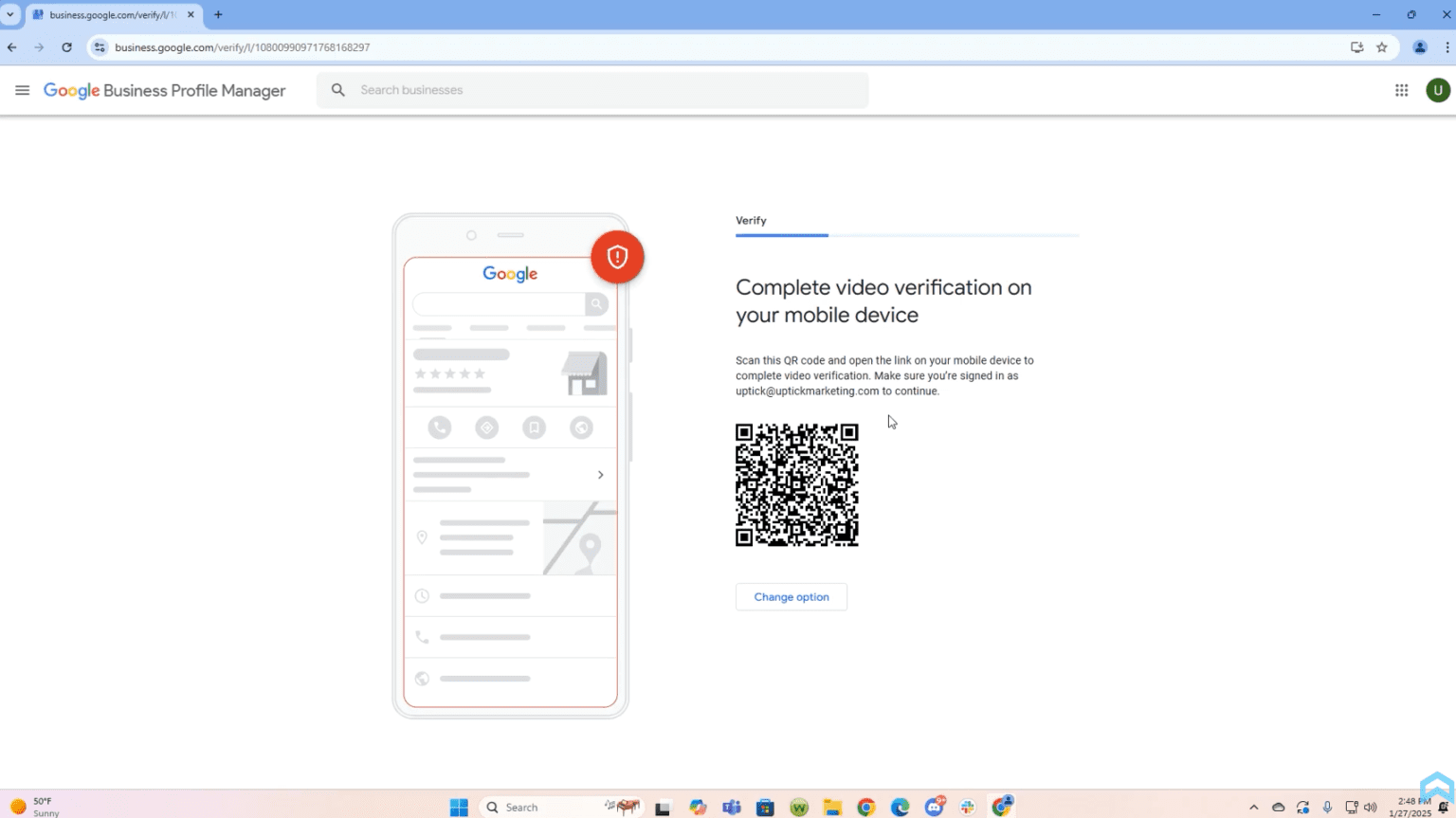Go back in browser history

pos(12,47)
